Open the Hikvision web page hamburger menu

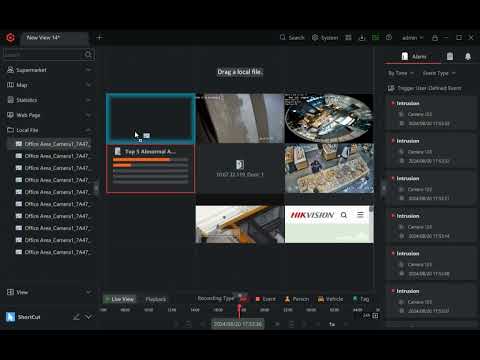(x=360, y=215)
